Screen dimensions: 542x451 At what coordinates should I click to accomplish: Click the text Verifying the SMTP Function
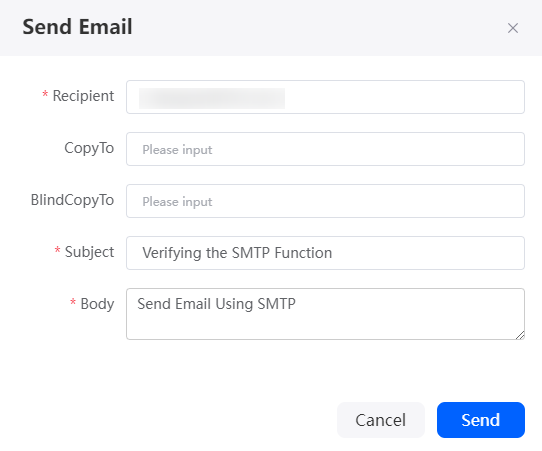pos(237,253)
